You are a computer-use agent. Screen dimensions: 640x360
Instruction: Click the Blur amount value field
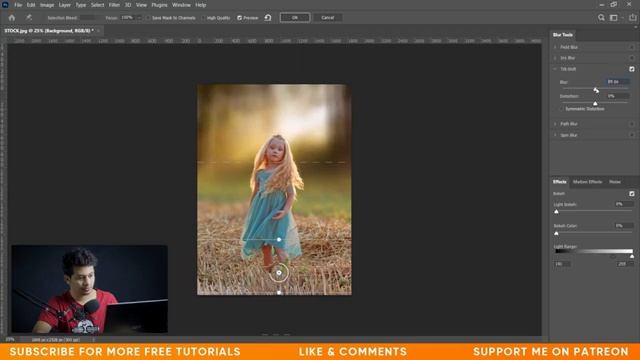[618, 82]
